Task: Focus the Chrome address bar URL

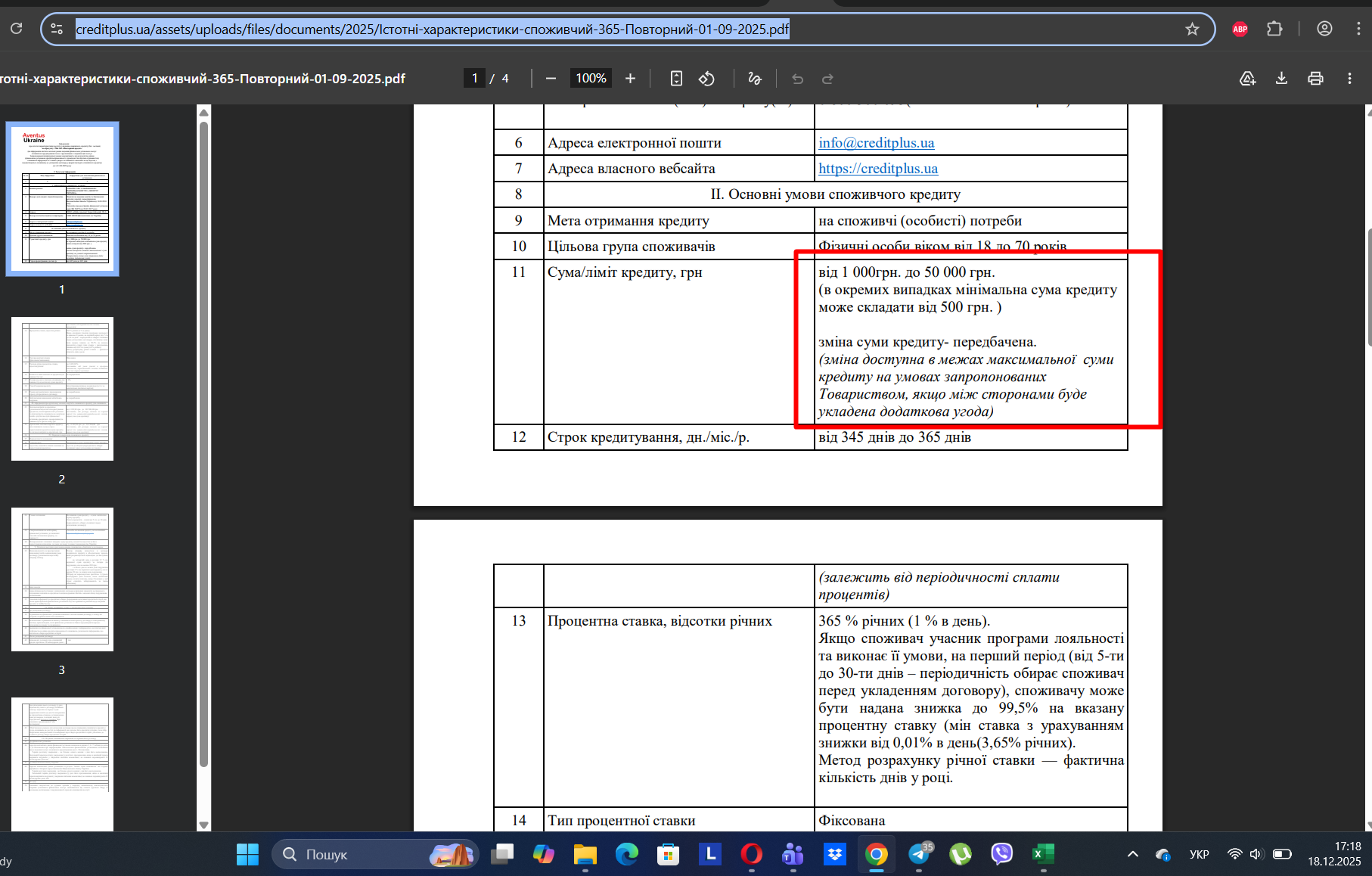Action: pyautogui.click(x=433, y=30)
